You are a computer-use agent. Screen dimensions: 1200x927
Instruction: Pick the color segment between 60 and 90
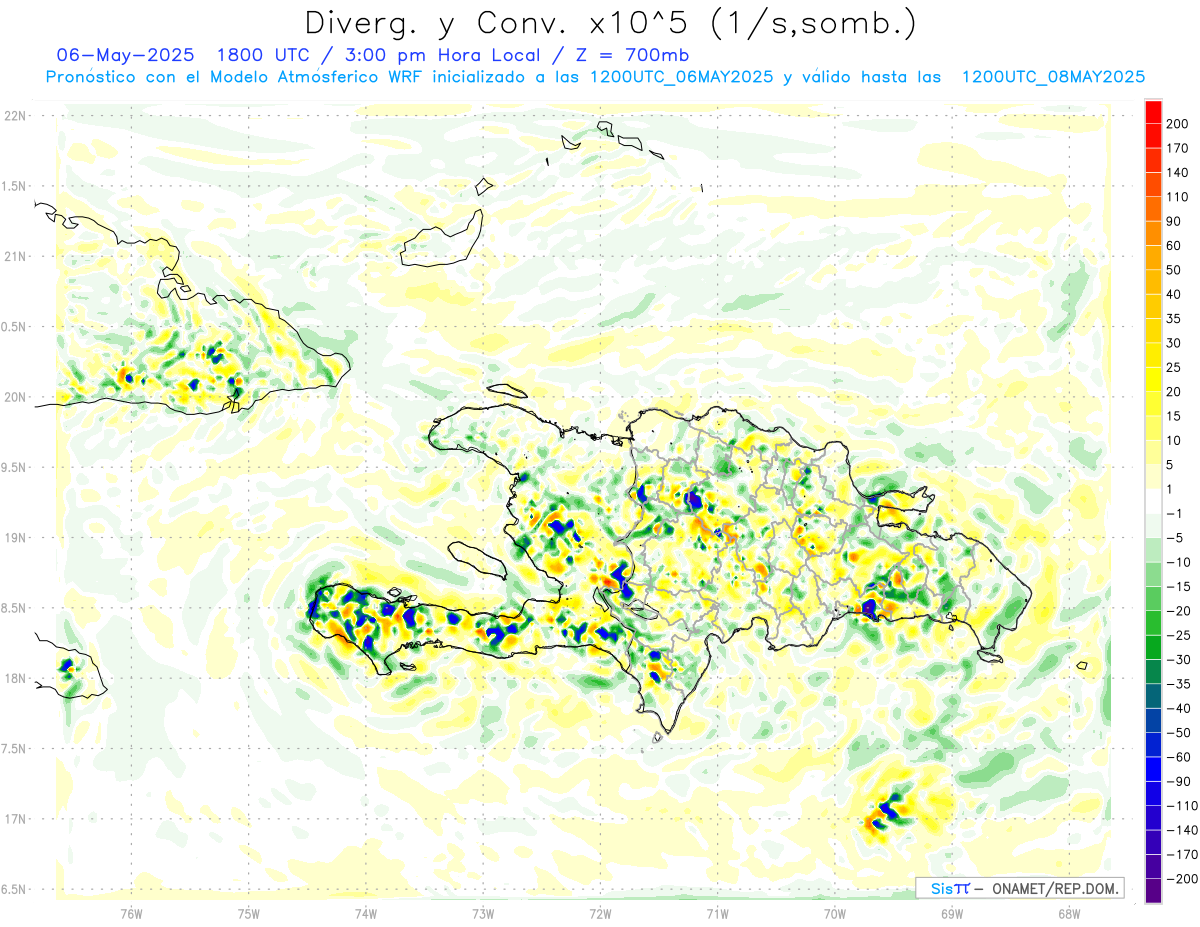coord(1153,233)
